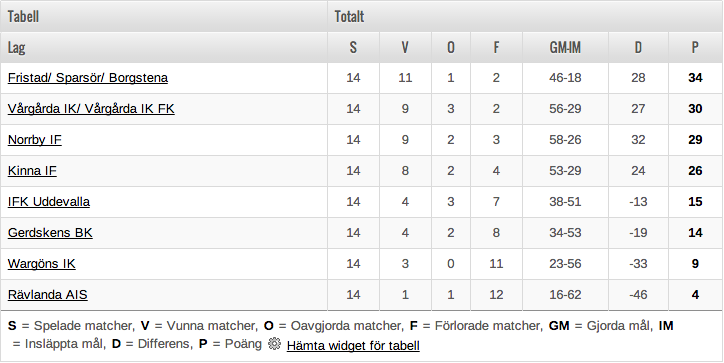The height and width of the screenshot is (363, 724).
Task: Click the S column header
Action: pos(353,47)
